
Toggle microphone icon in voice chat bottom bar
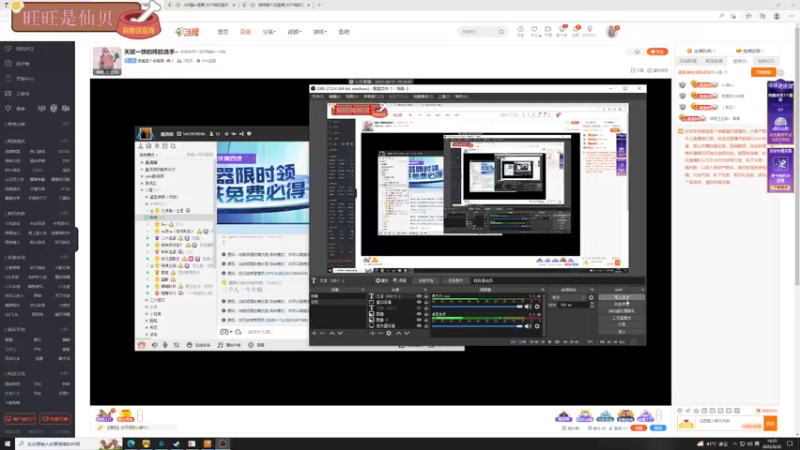click(165, 345)
